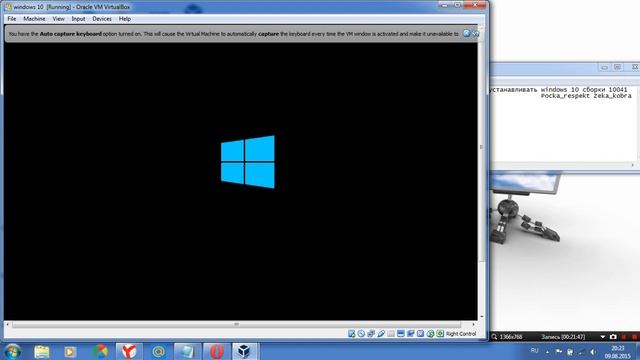Viewport: 640px width, 360px height.
Task: Take a snapshot with the recorder camera icon
Action: click(613, 337)
